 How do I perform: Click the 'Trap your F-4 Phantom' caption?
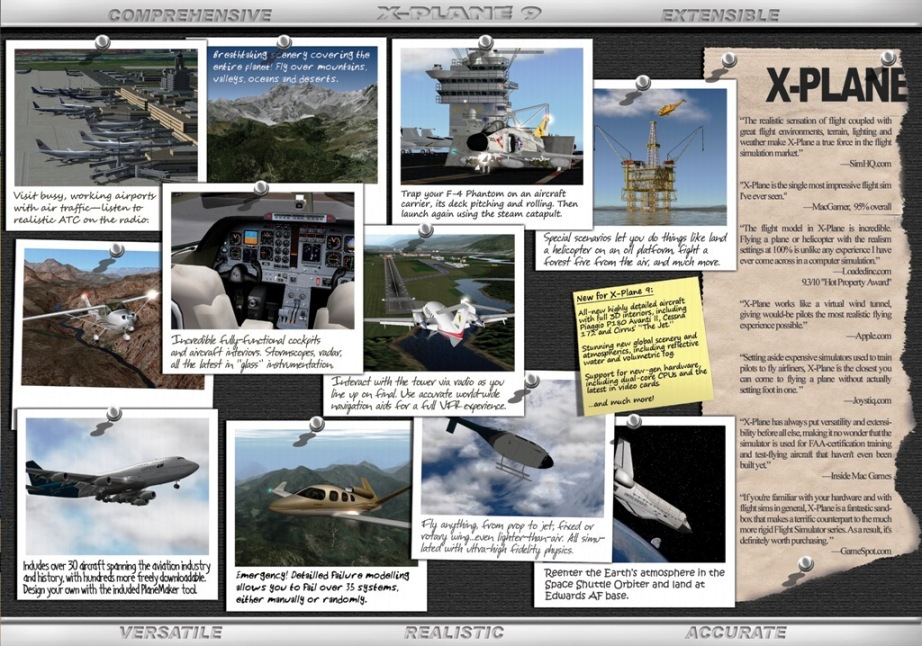[489, 203]
